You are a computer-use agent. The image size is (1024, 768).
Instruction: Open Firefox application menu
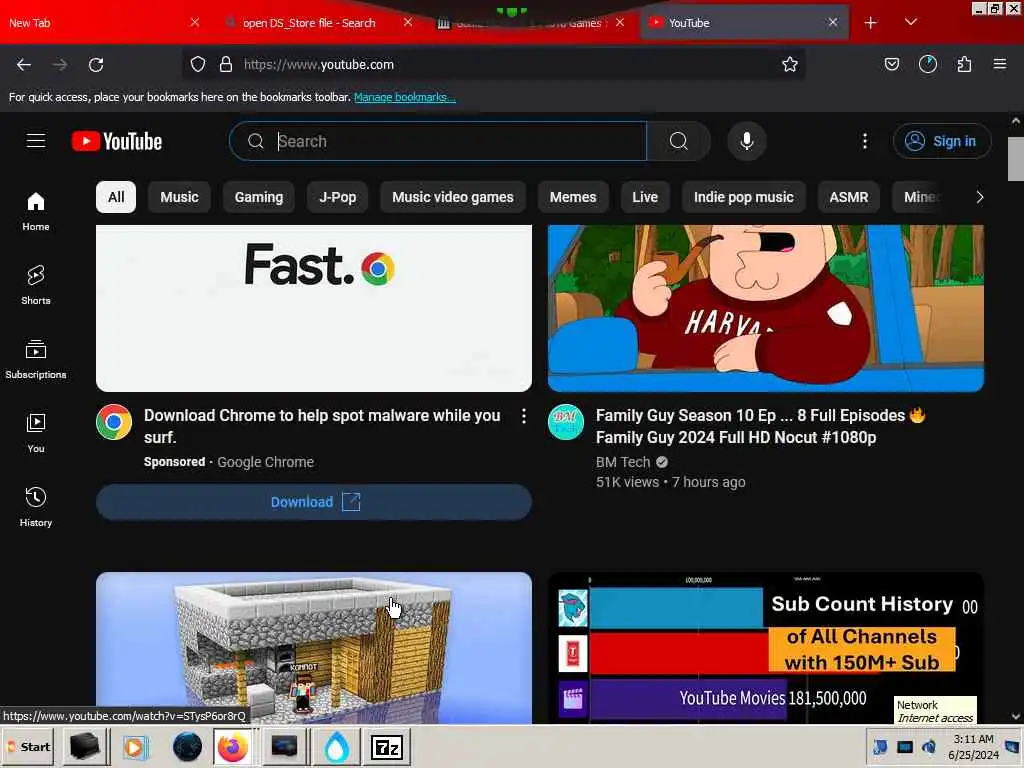[x=1000, y=64]
